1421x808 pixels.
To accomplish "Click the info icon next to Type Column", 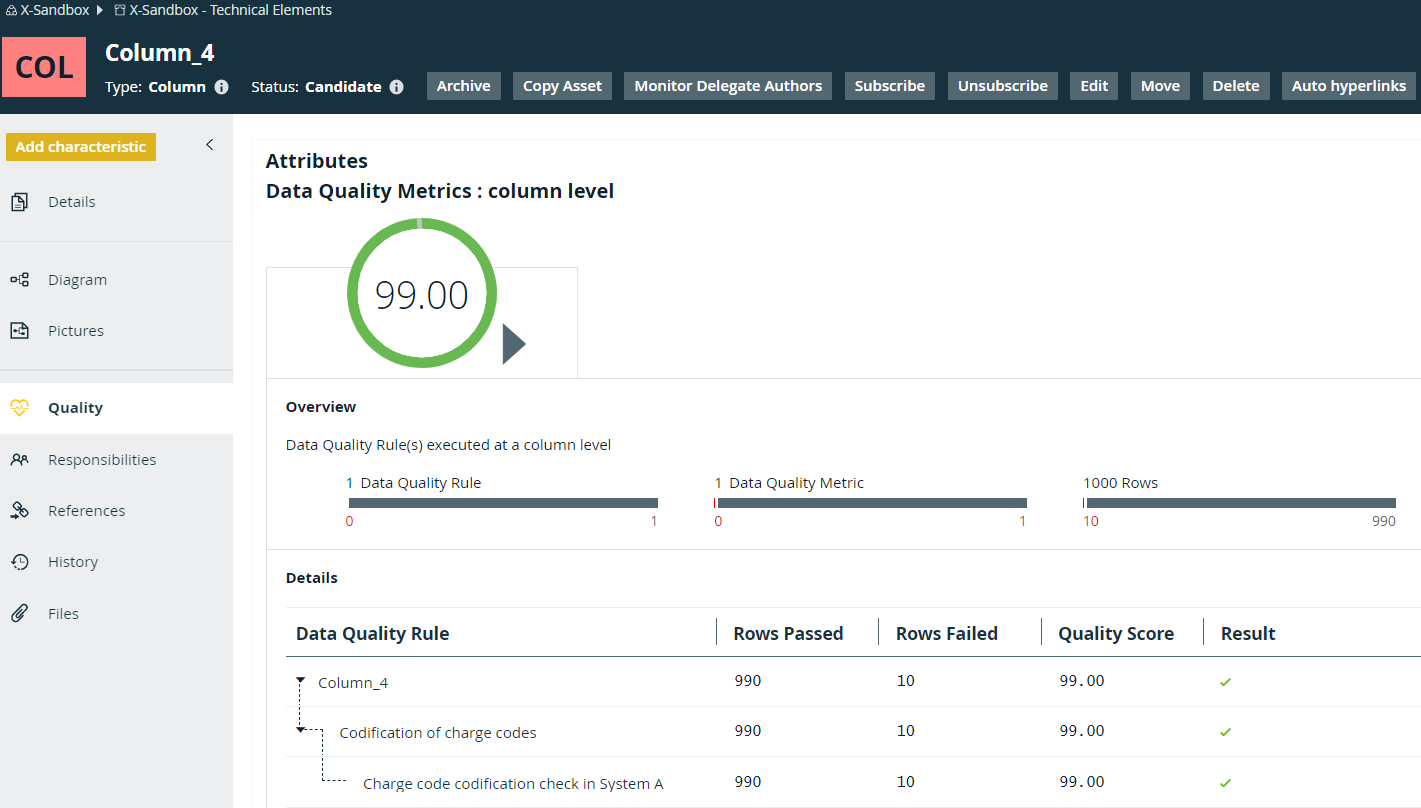I will (x=222, y=87).
